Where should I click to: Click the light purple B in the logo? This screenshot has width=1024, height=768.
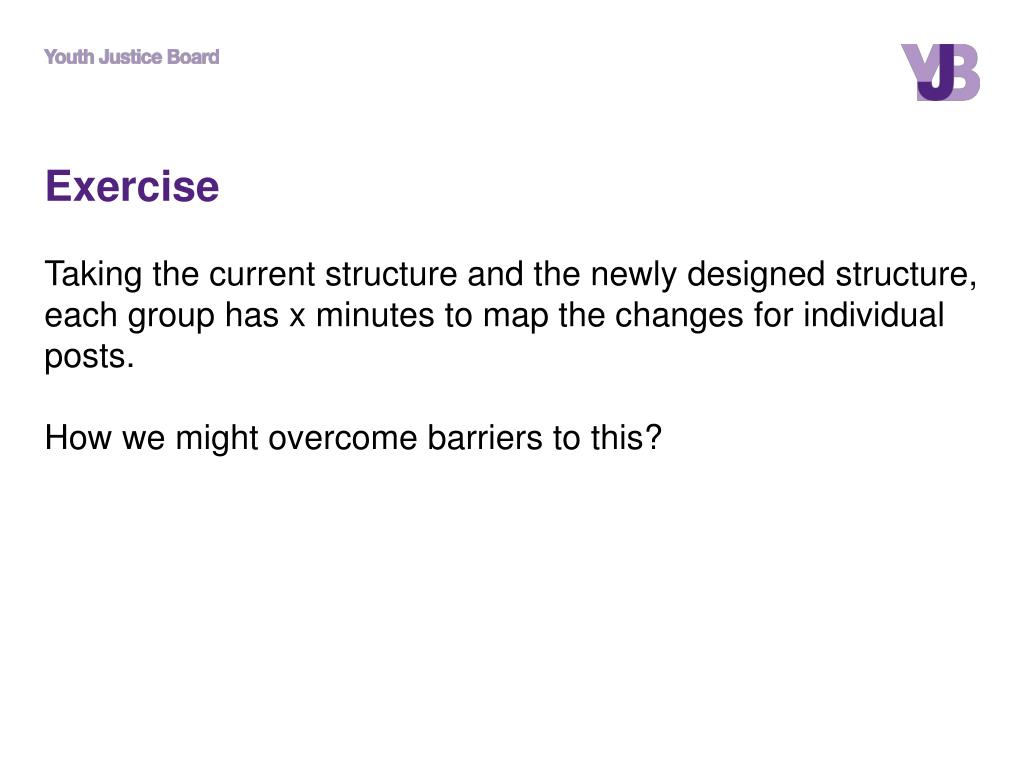pos(964,72)
